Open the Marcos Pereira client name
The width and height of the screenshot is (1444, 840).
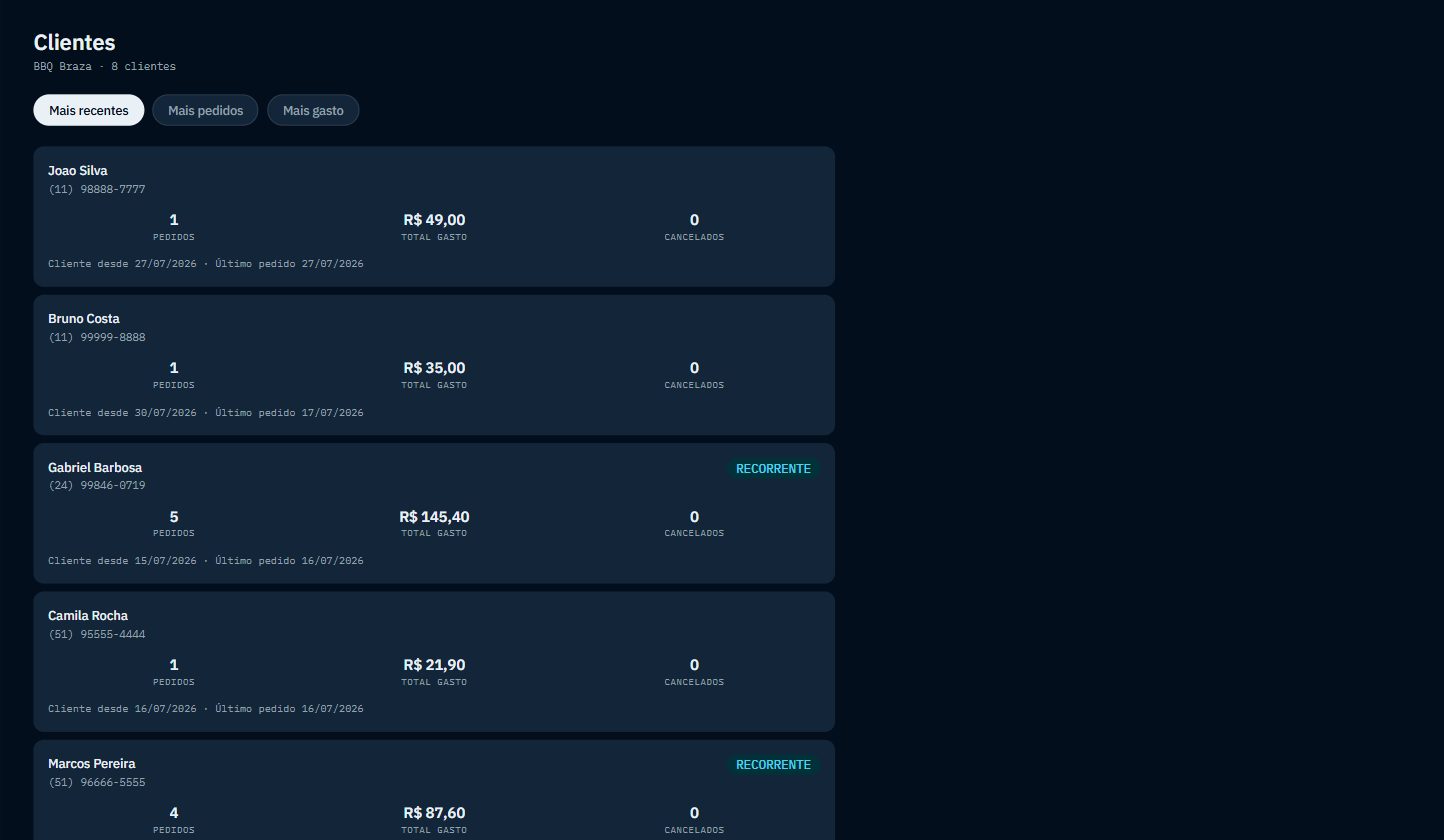coord(92,764)
